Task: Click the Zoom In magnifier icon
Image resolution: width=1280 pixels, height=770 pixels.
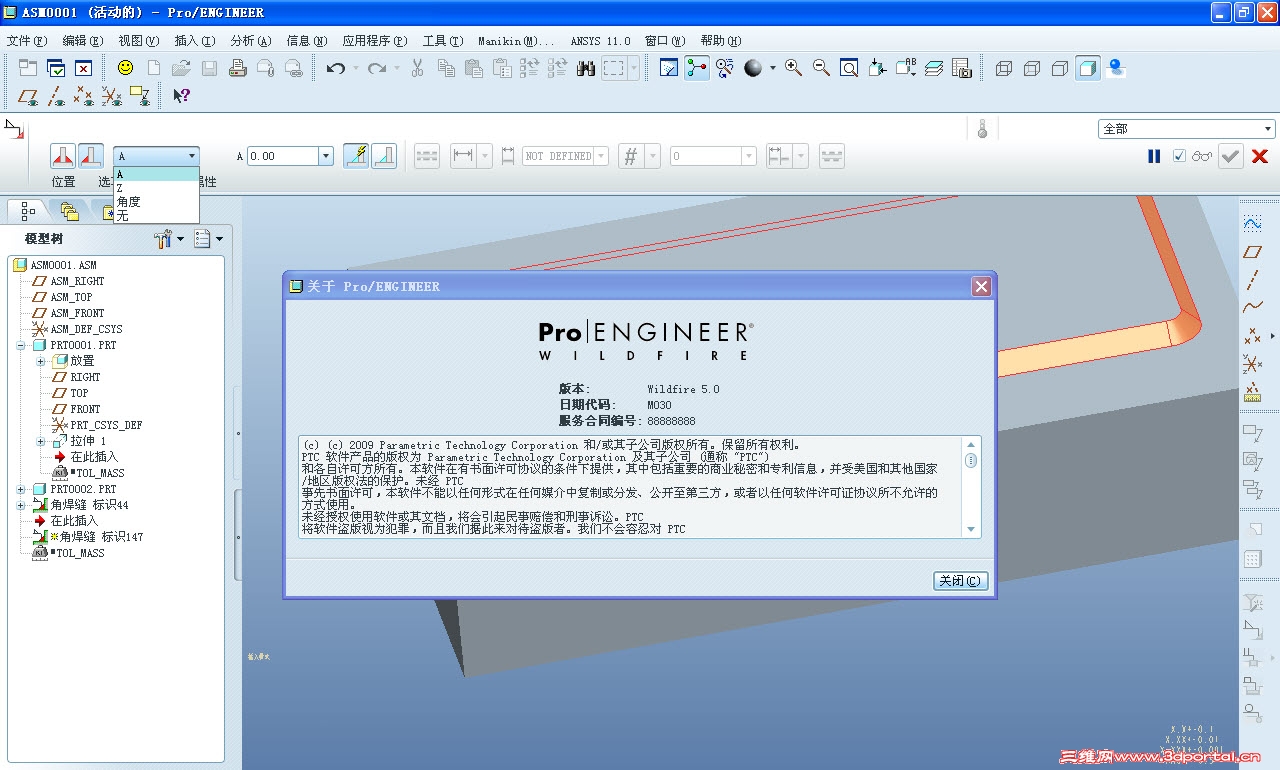Action: click(793, 68)
